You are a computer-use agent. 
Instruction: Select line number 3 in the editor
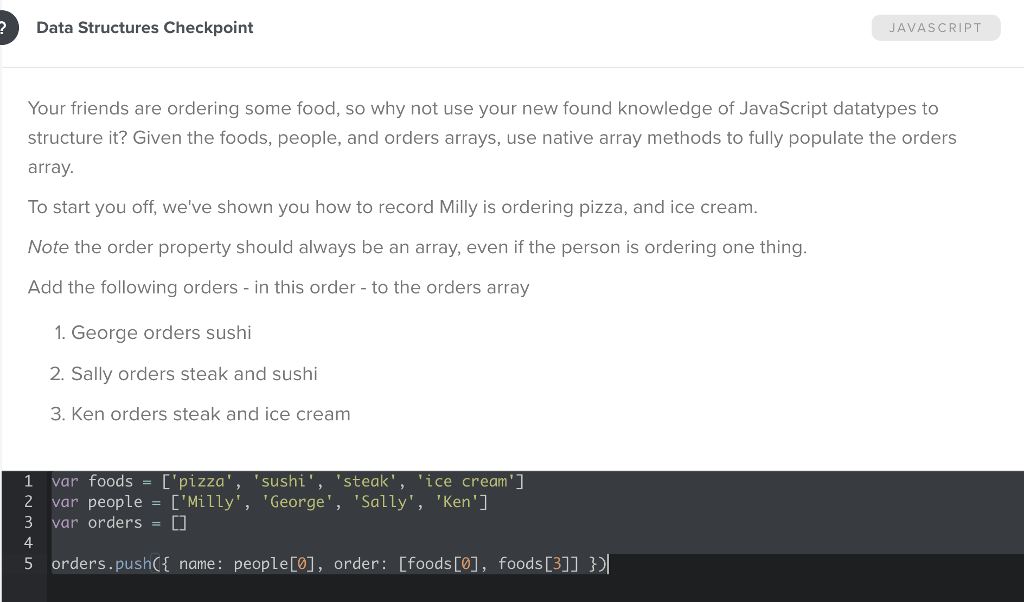click(28, 522)
